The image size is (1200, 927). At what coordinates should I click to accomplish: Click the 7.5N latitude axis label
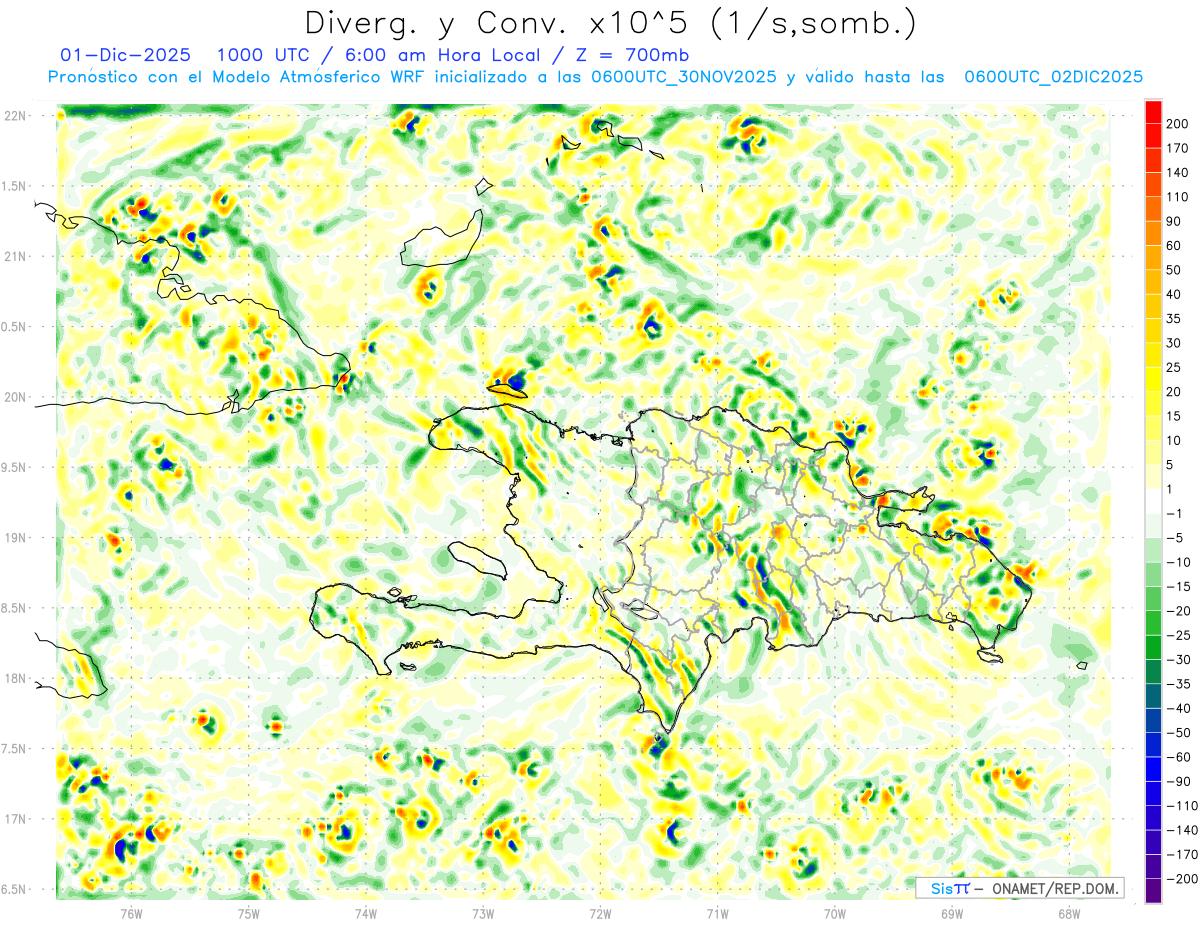14,749
